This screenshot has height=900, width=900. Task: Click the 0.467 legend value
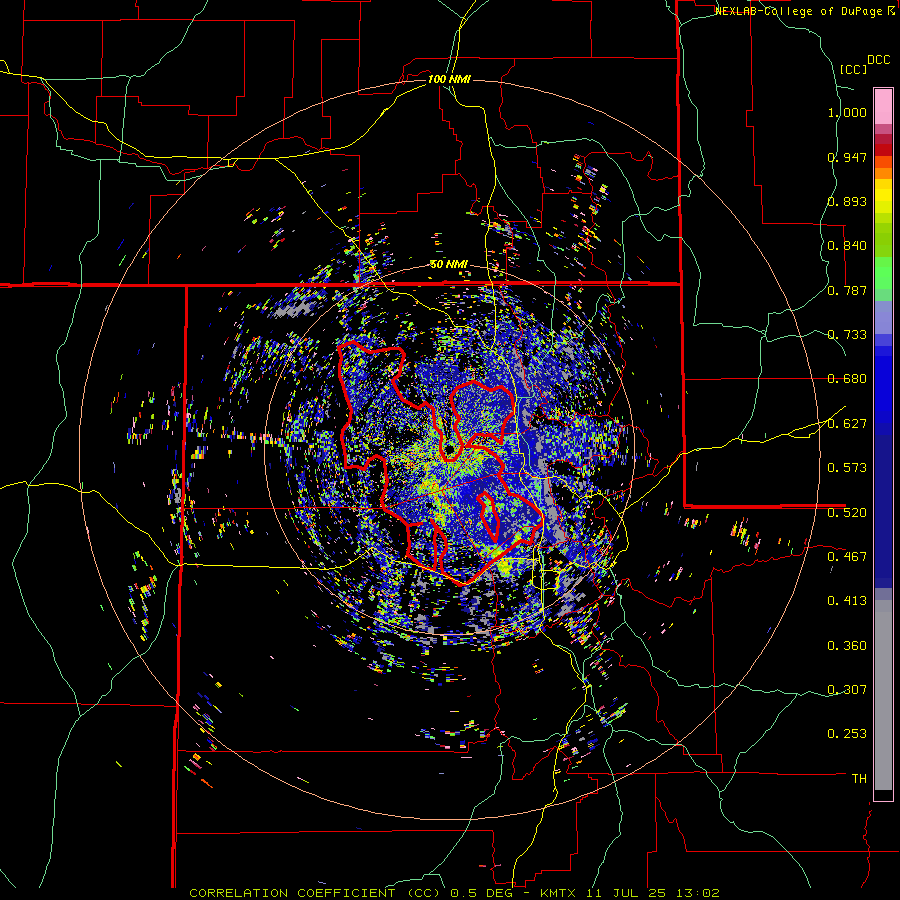point(847,556)
